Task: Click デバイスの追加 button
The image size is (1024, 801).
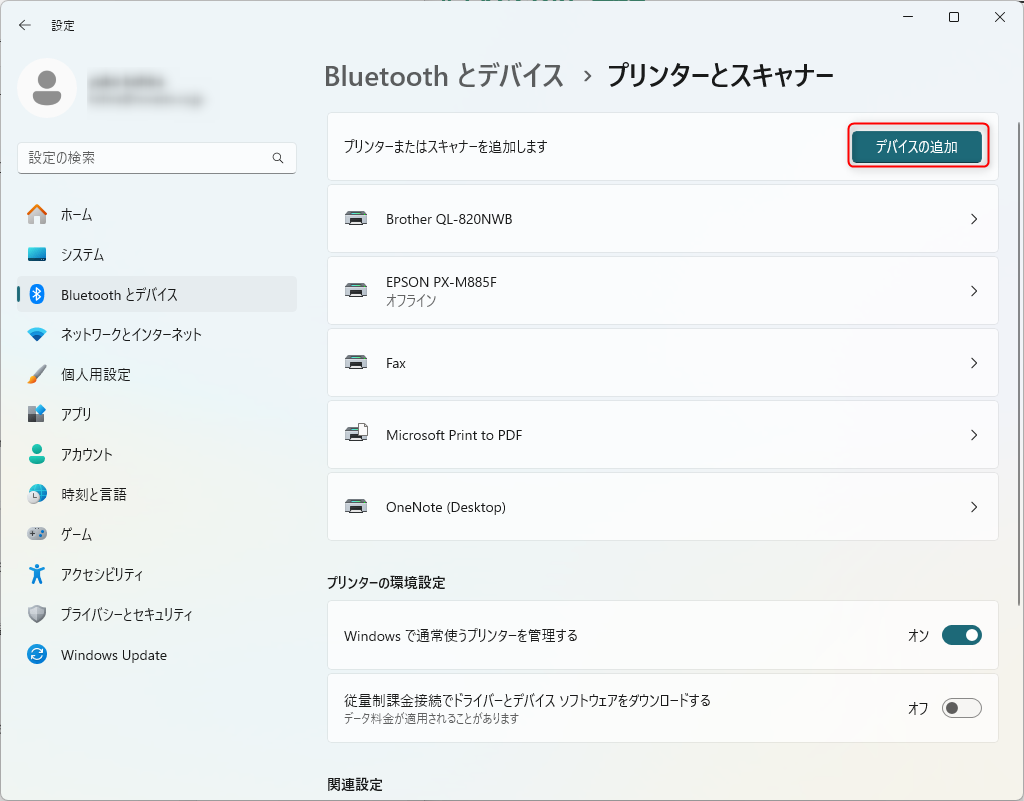Action: [x=916, y=147]
